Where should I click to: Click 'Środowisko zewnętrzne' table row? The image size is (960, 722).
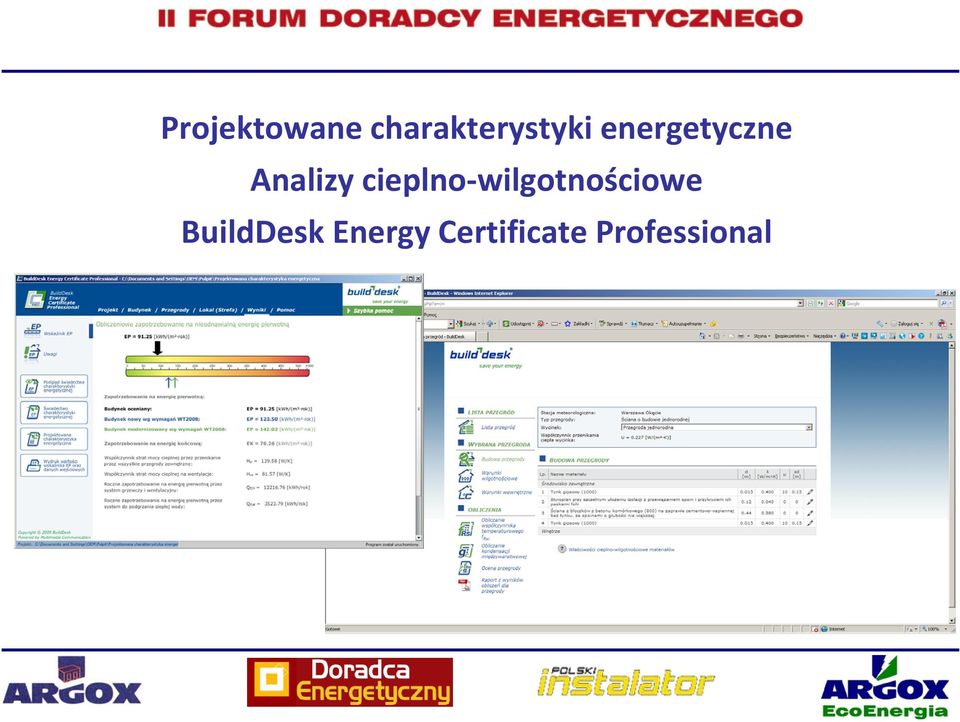(677, 484)
